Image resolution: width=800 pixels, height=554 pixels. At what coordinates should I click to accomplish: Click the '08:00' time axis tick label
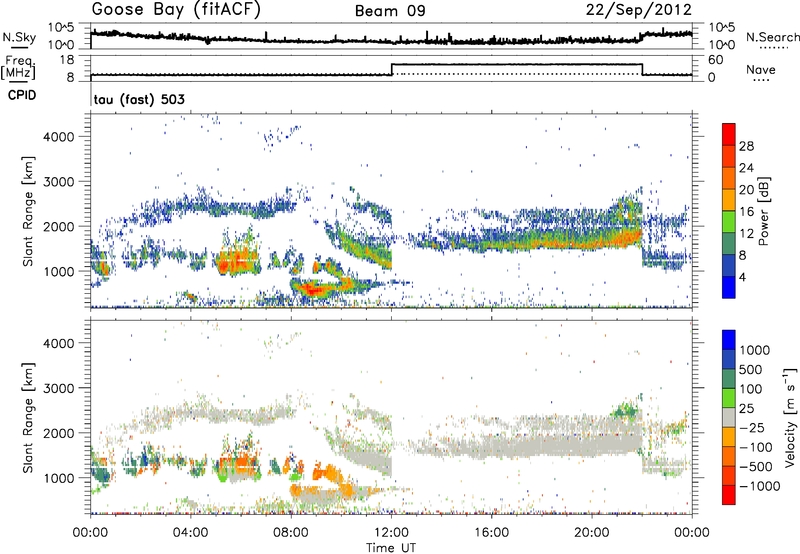click(x=291, y=533)
